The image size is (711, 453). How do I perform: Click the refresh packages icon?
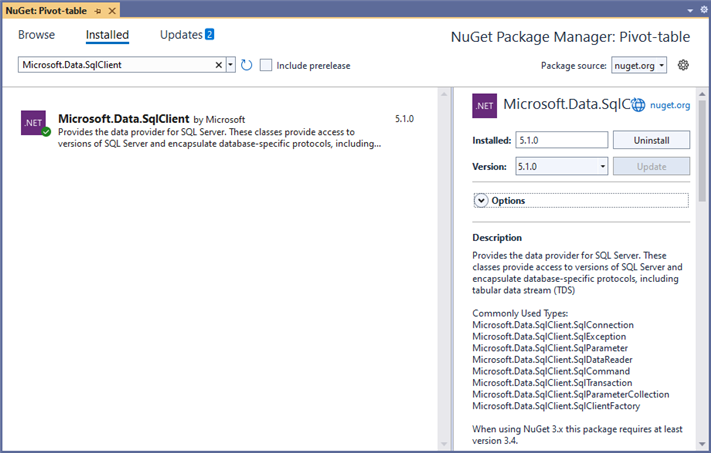coord(246,65)
